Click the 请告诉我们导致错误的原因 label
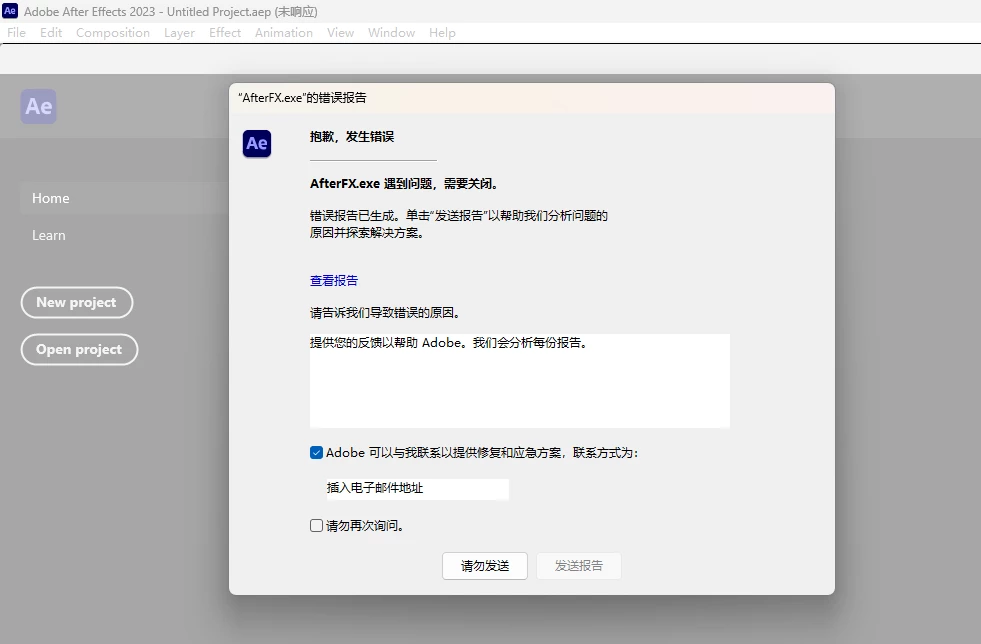 click(385, 312)
